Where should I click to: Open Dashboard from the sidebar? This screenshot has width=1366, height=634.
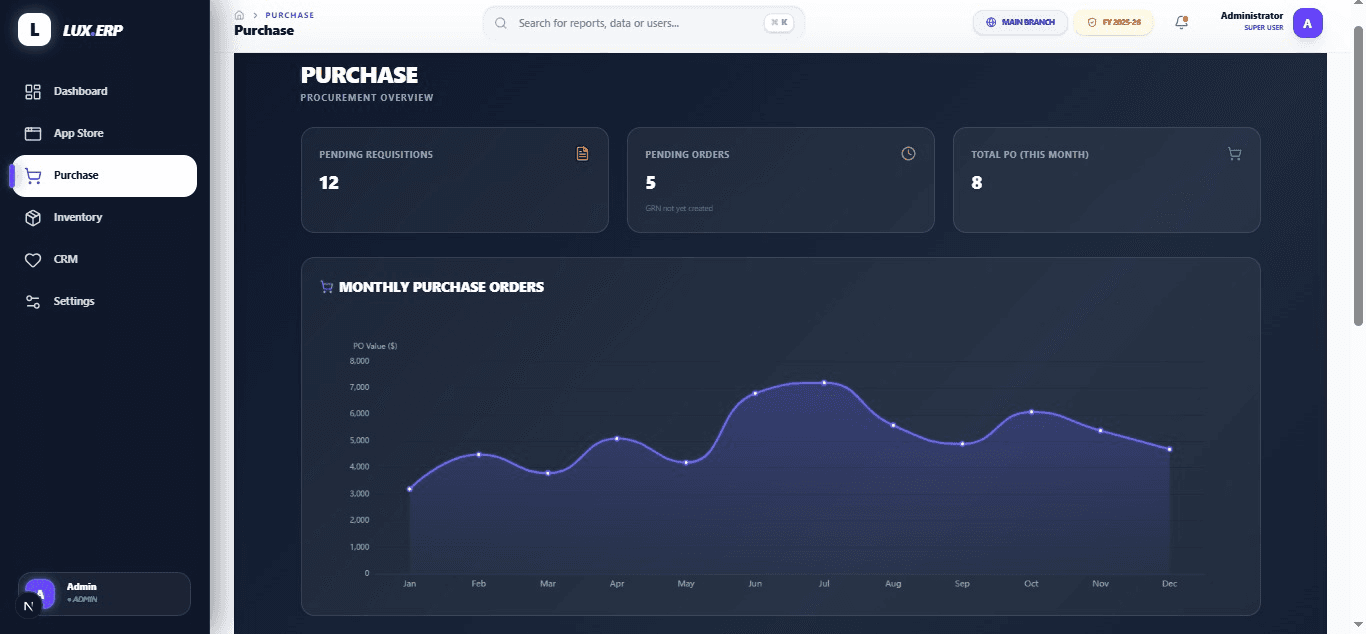point(104,91)
